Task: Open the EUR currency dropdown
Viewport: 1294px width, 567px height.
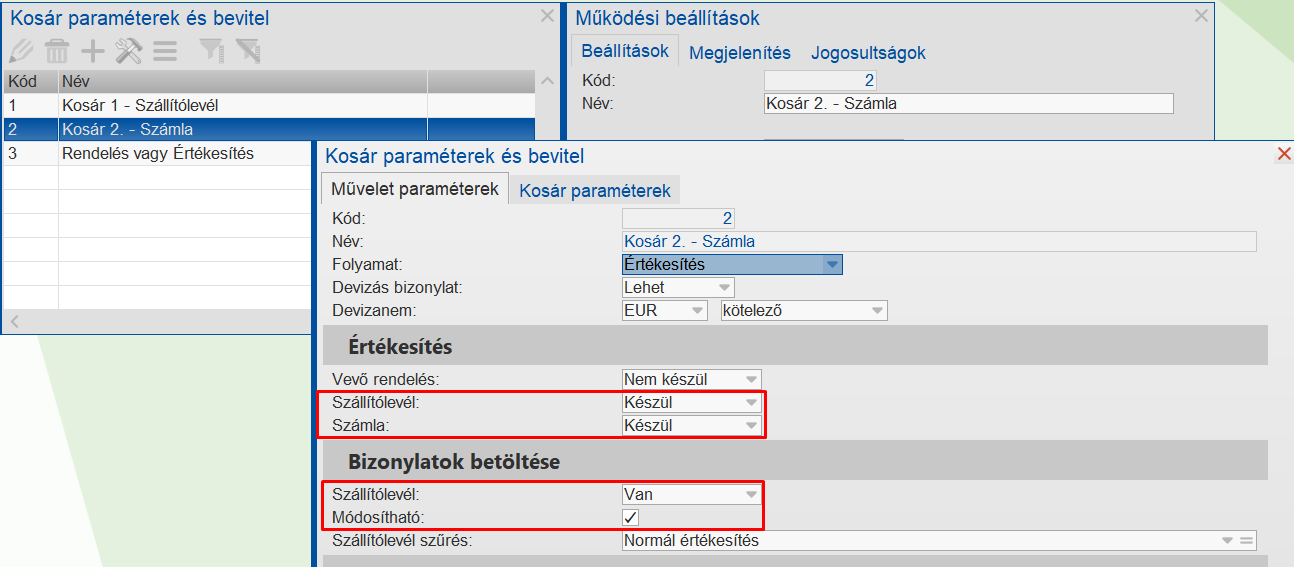Action: (x=664, y=310)
